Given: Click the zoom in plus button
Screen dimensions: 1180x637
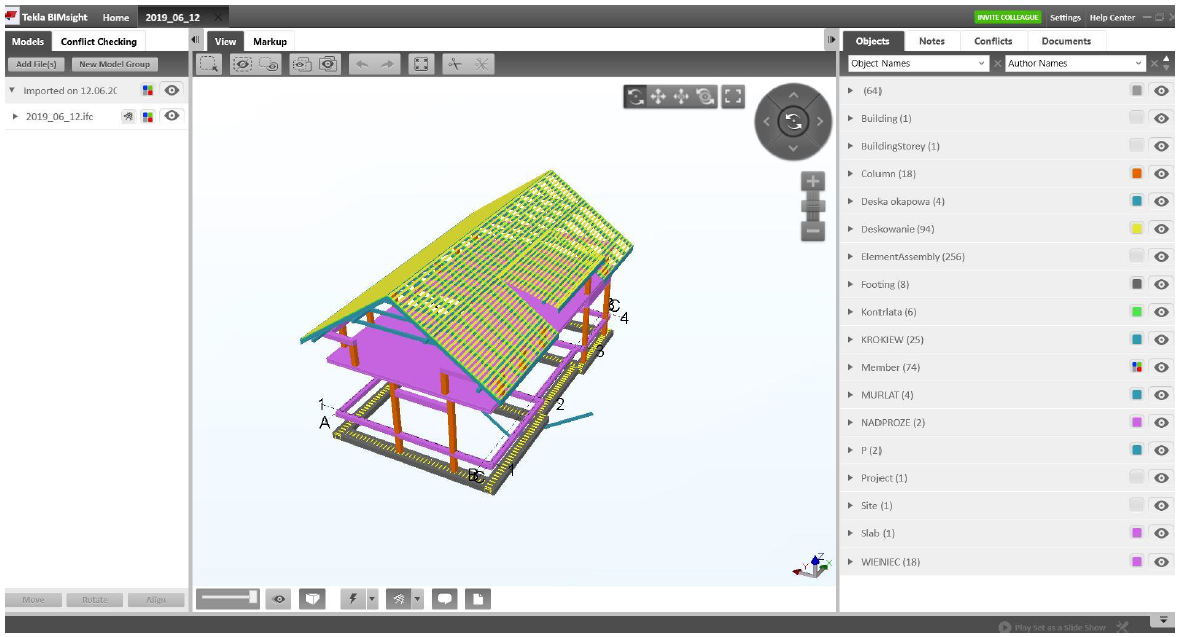Looking at the screenshot, I should (x=813, y=182).
